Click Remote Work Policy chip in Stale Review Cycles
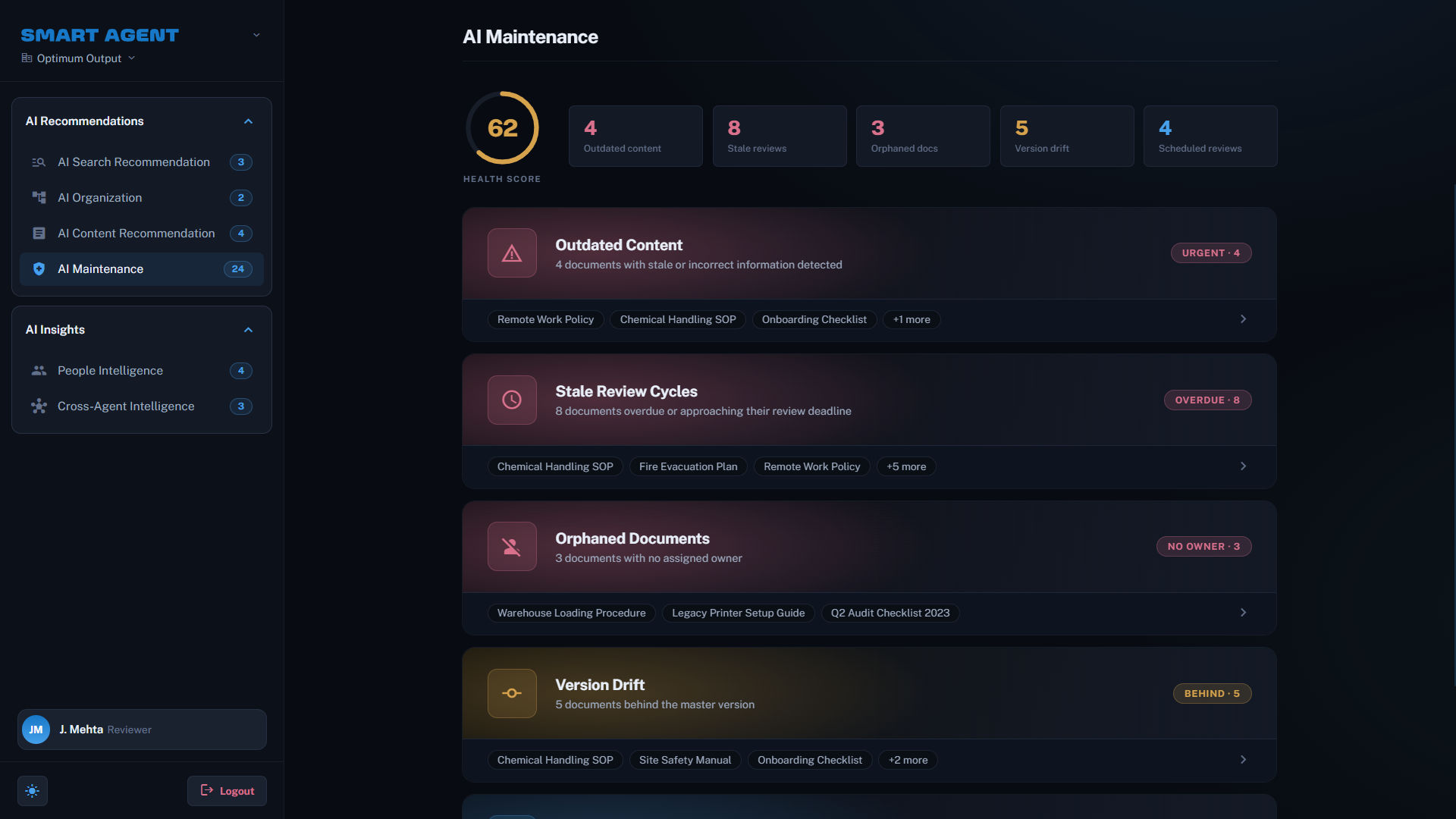1456x819 pixels. pos(811,467)
